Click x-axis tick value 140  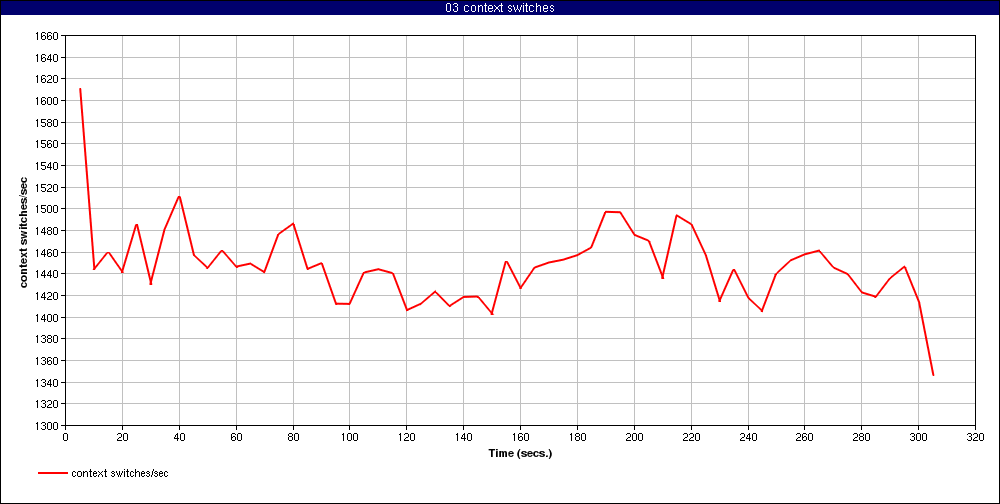click(464, 437)
